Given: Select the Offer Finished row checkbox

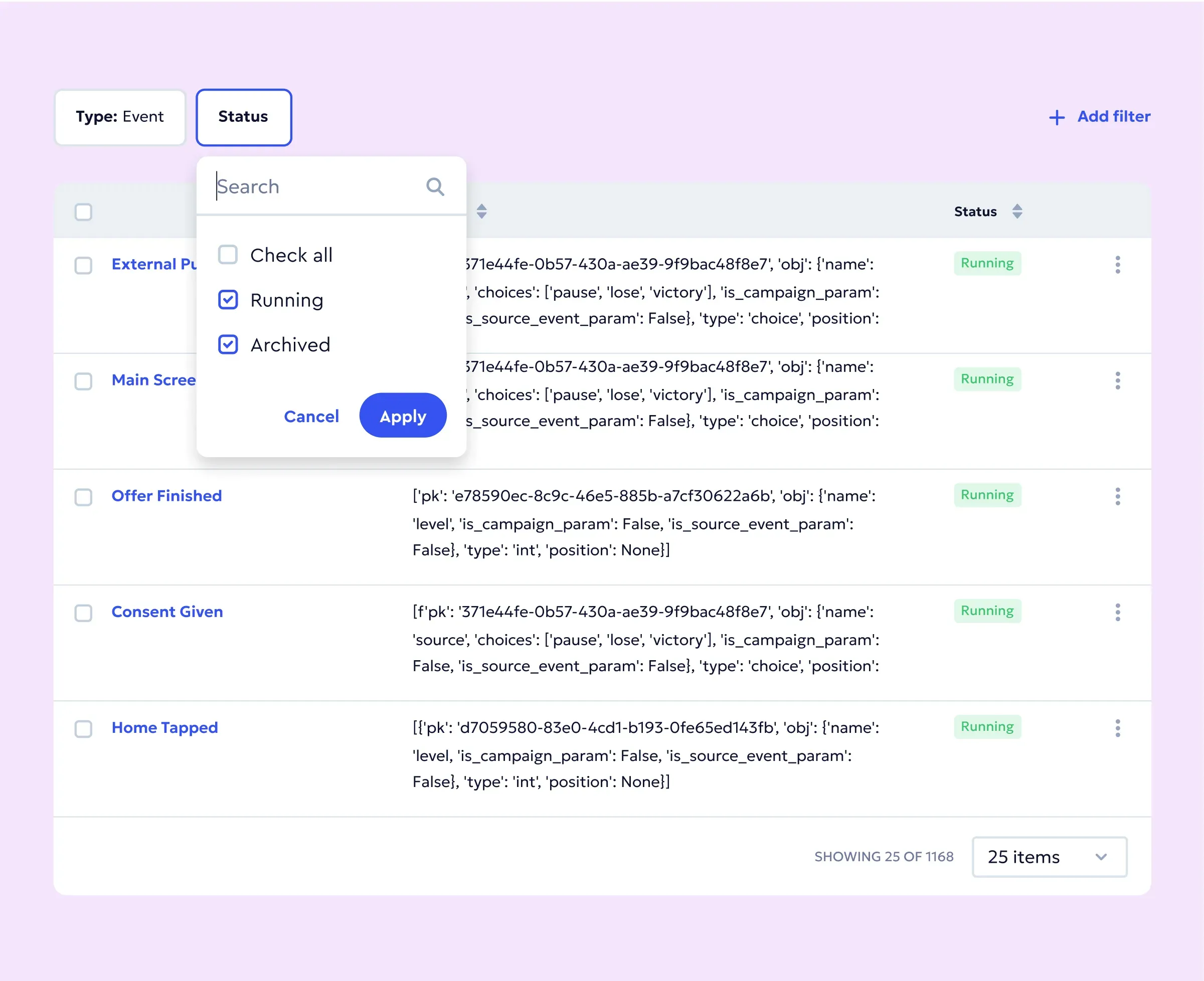Looking at the screenshot, I should click(x=84, y=497).
